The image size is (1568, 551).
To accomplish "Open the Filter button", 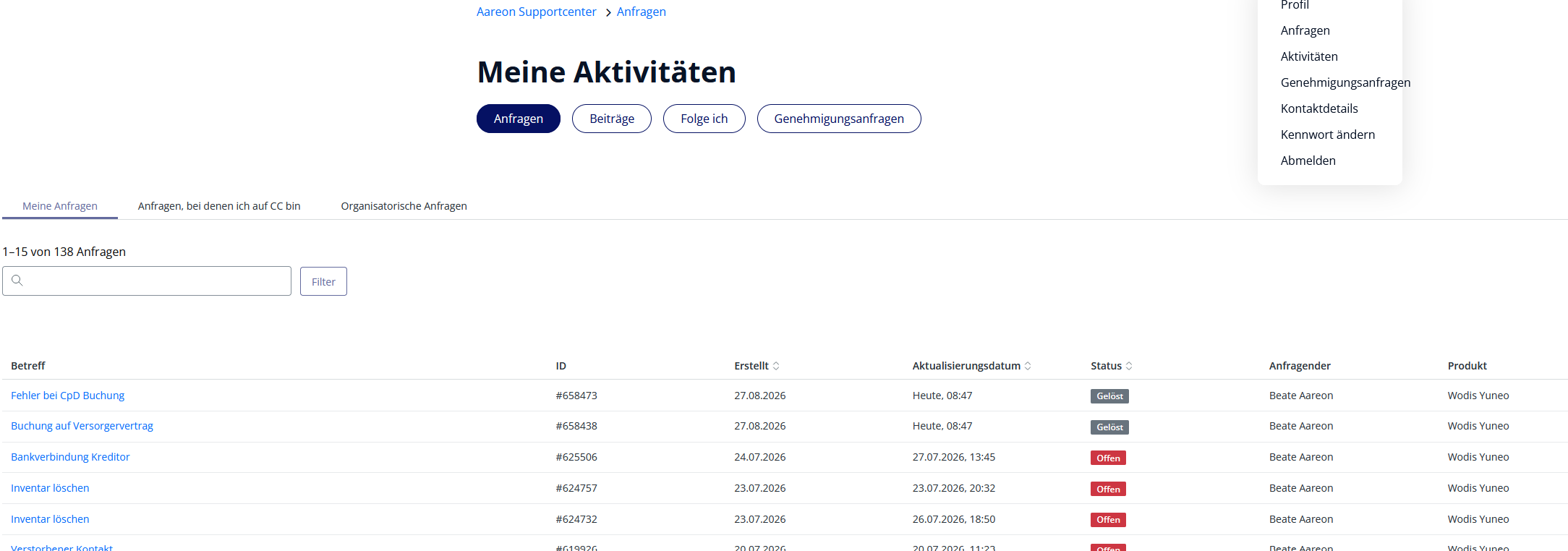I will point(323,281).
